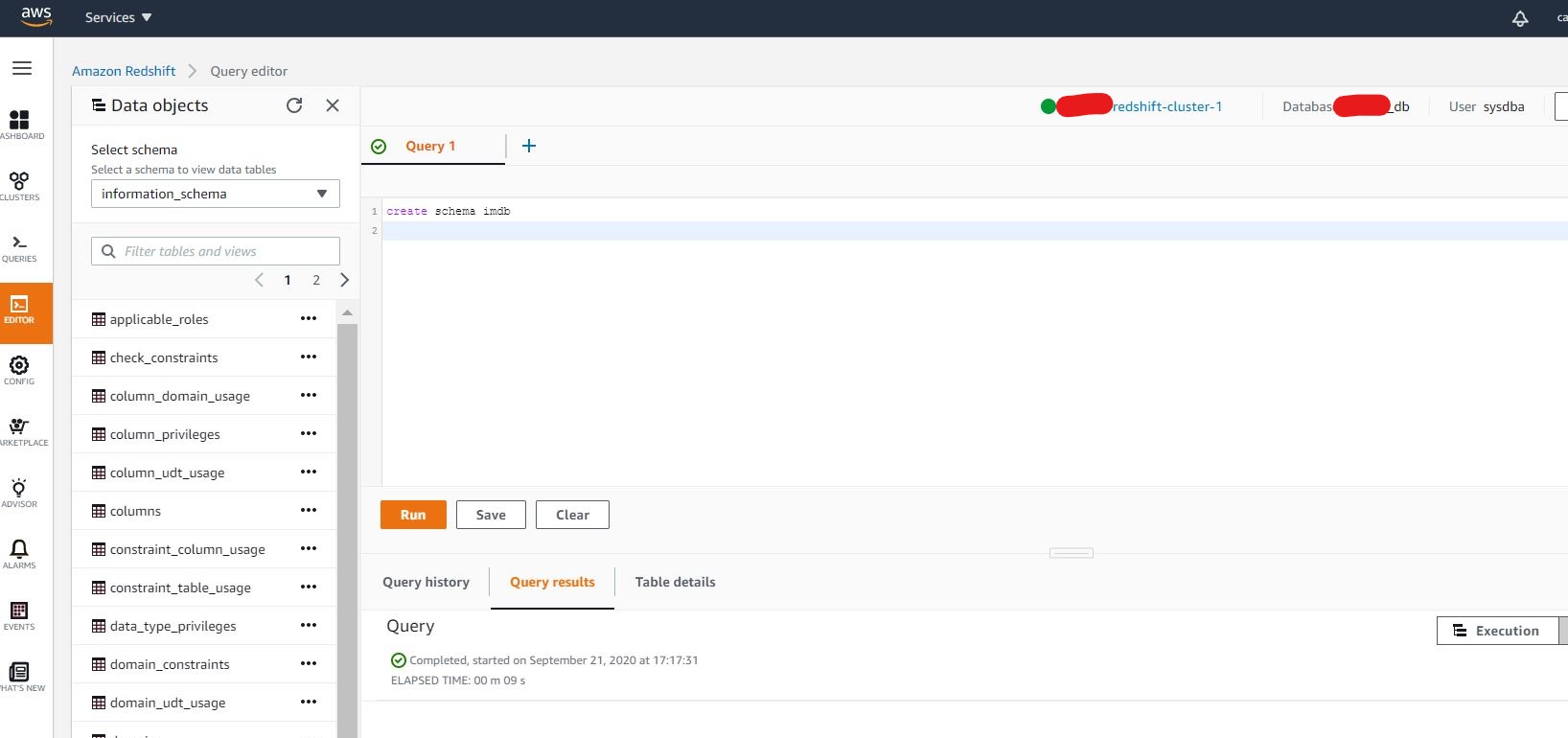1568x738 pixels.
Task: Open the notifications bell
Action: click(1520, 18)
